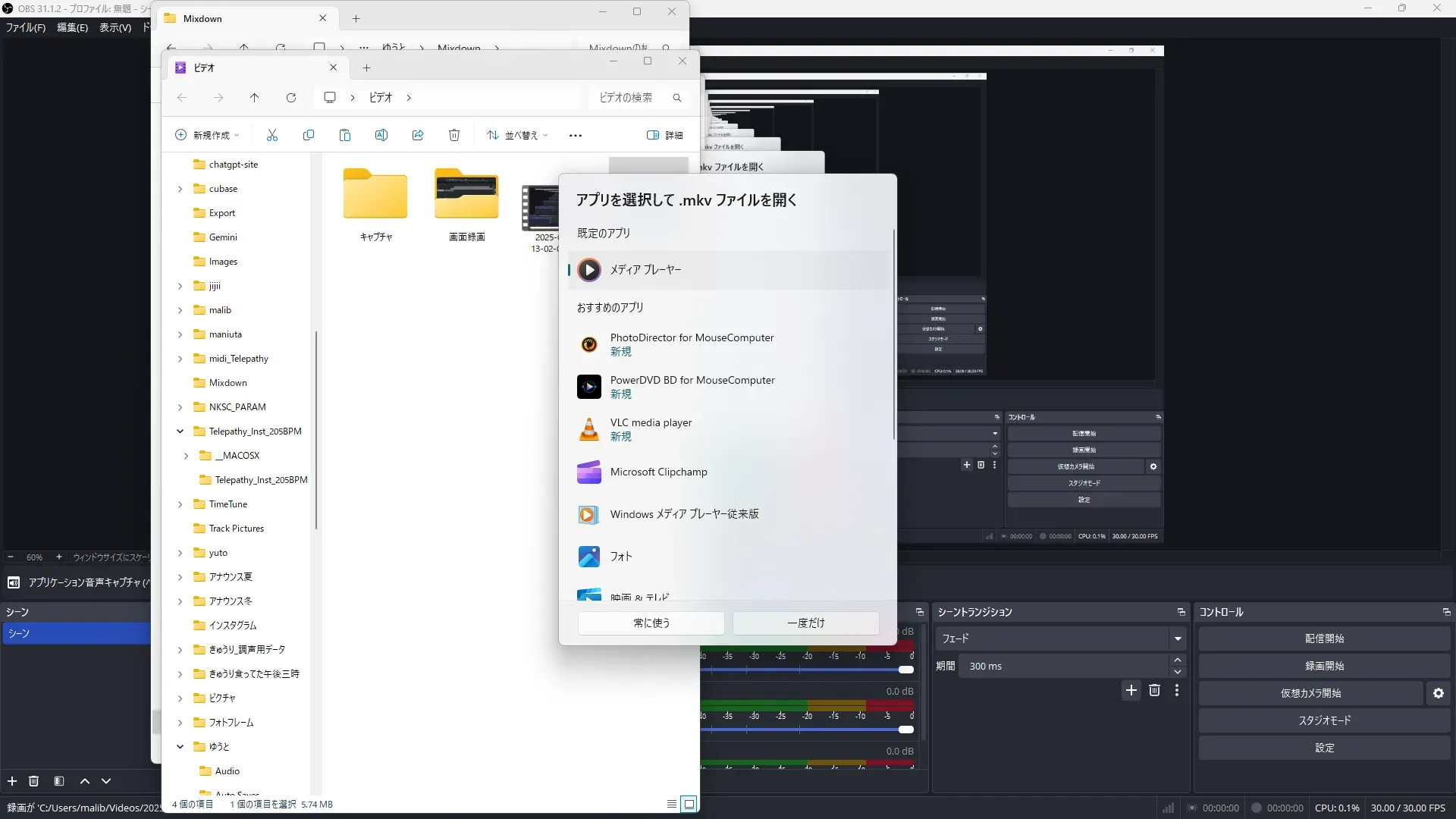Open virtual camera settings gear icon
This screenshot has height=819, width=1456.
tap(1438, 693)
